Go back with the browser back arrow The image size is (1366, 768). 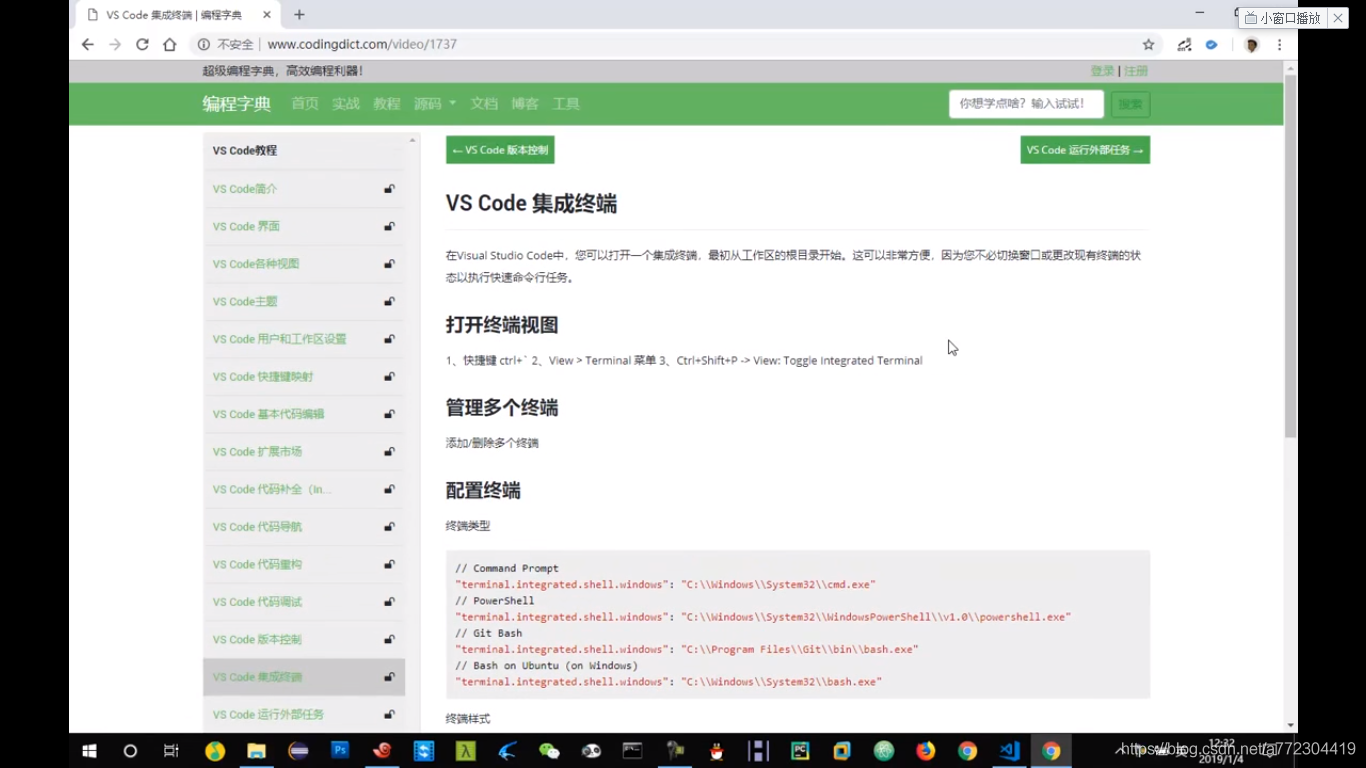tap(88, 45)
